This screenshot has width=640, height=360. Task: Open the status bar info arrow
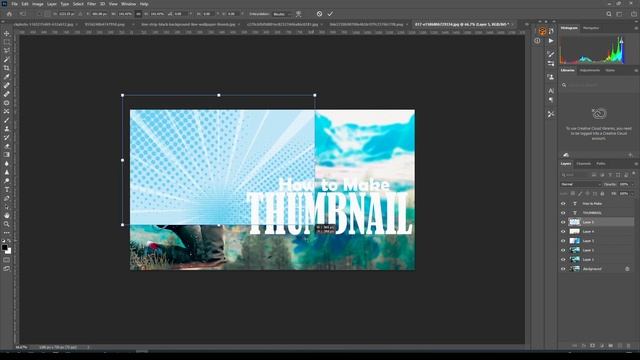89,347
